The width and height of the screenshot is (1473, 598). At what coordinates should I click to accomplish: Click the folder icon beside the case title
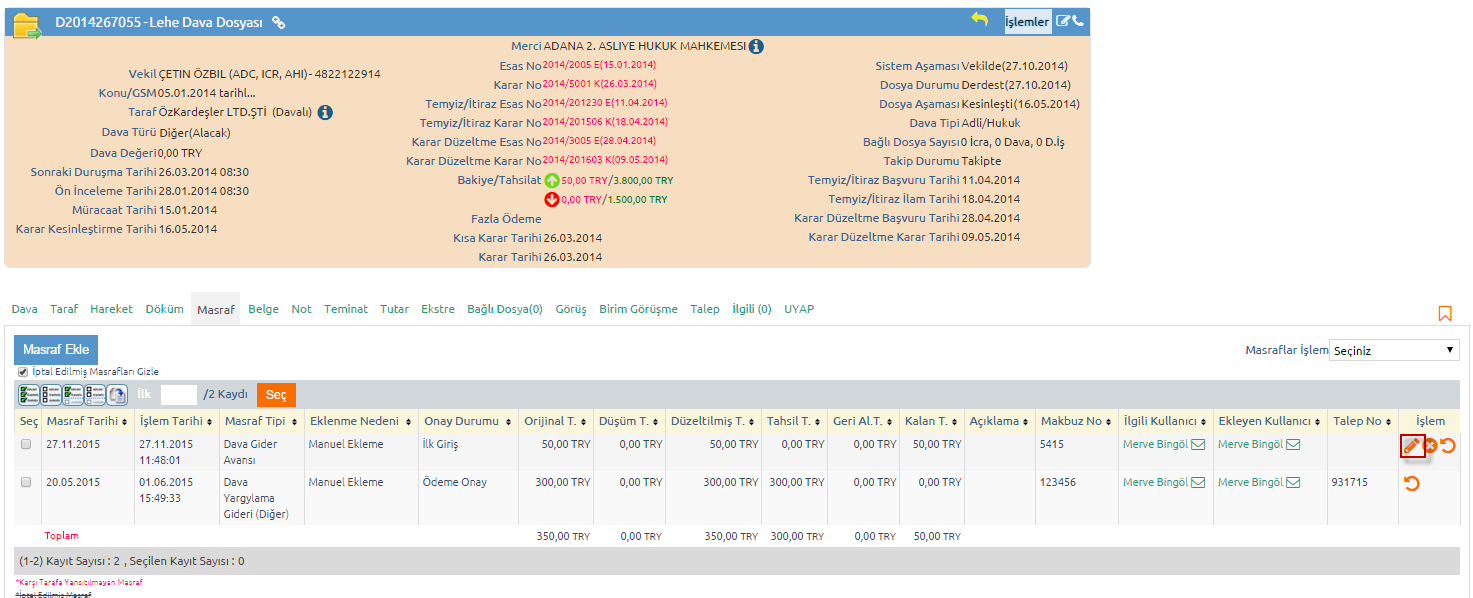(27, 24)
